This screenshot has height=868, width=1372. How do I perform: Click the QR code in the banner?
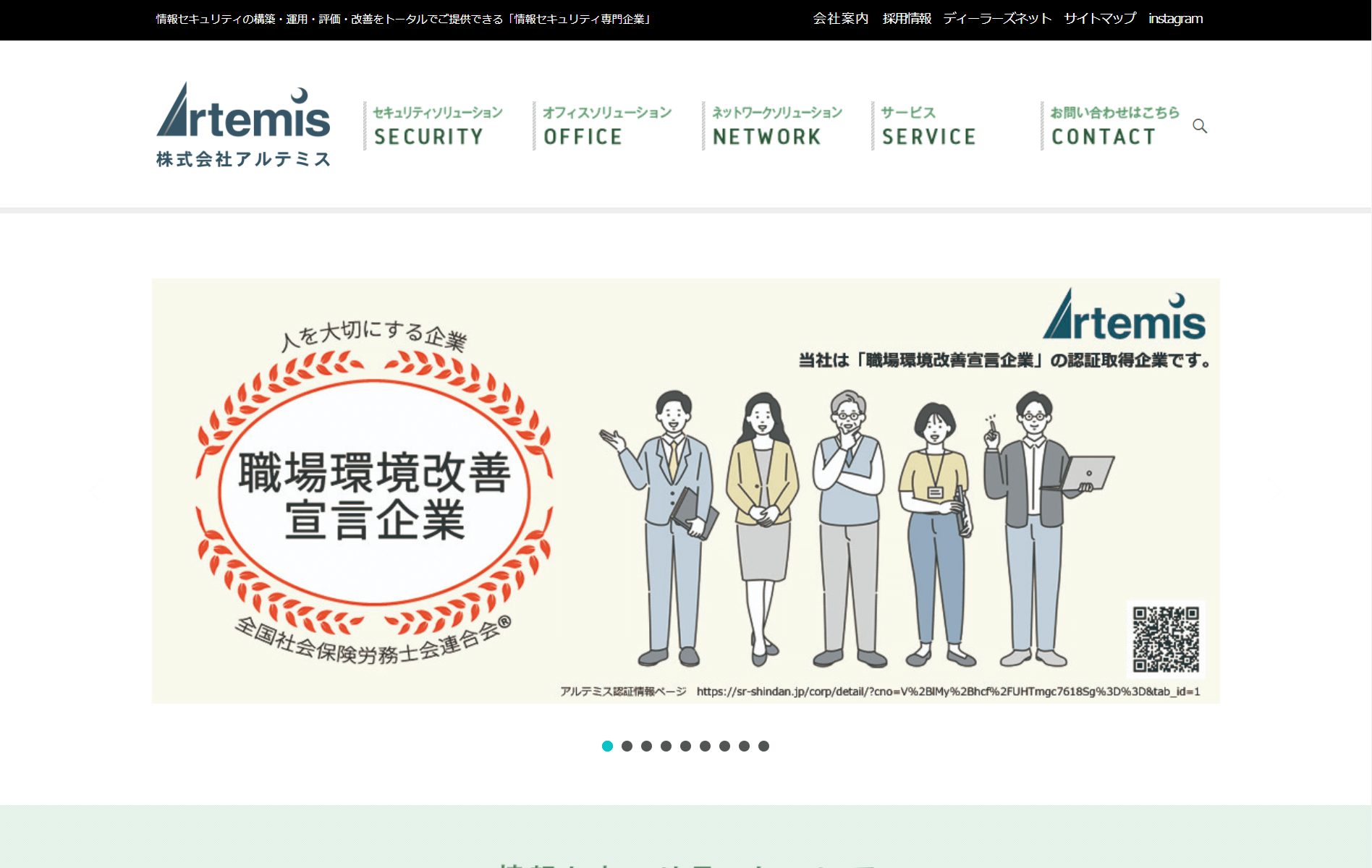[1165, 639]
